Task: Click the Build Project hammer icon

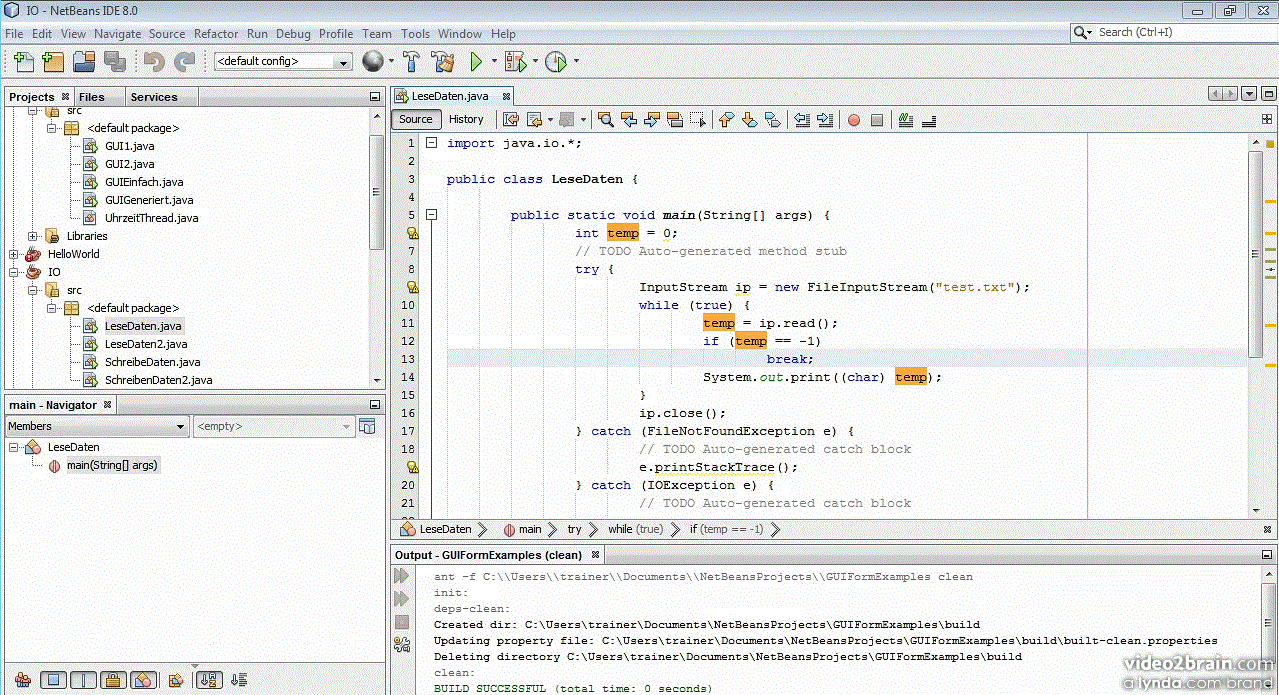Action: [x=411, y=62]
